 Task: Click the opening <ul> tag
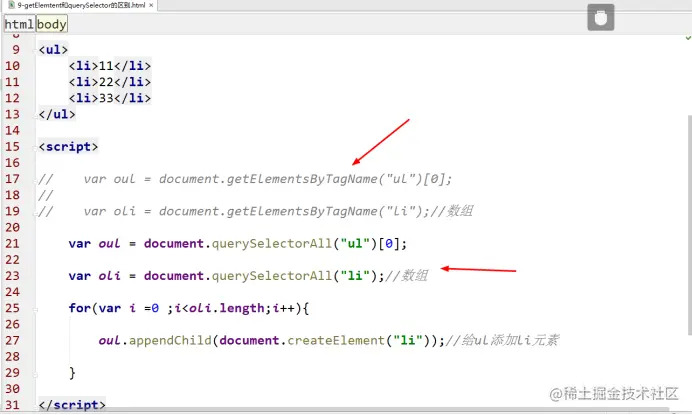coord(53,49)
